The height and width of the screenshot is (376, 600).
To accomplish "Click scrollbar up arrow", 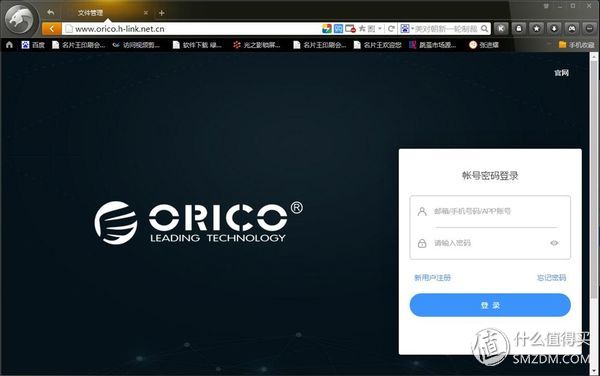I will [x=594, y=56].
